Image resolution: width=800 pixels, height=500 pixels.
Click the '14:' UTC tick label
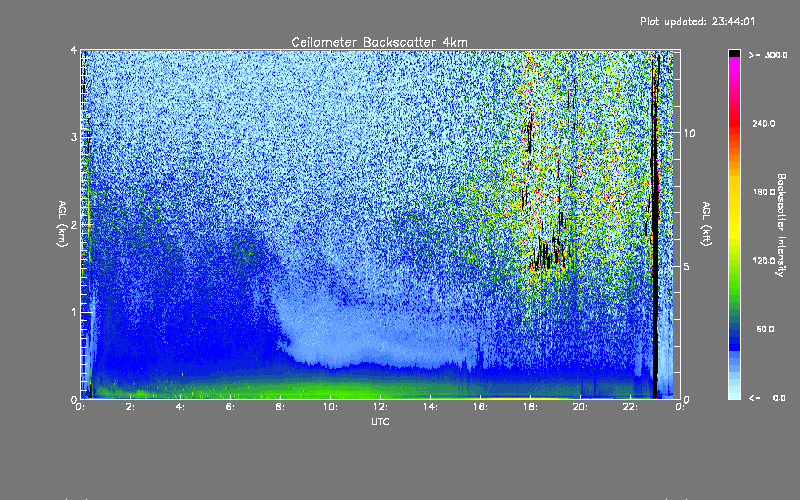430,407
